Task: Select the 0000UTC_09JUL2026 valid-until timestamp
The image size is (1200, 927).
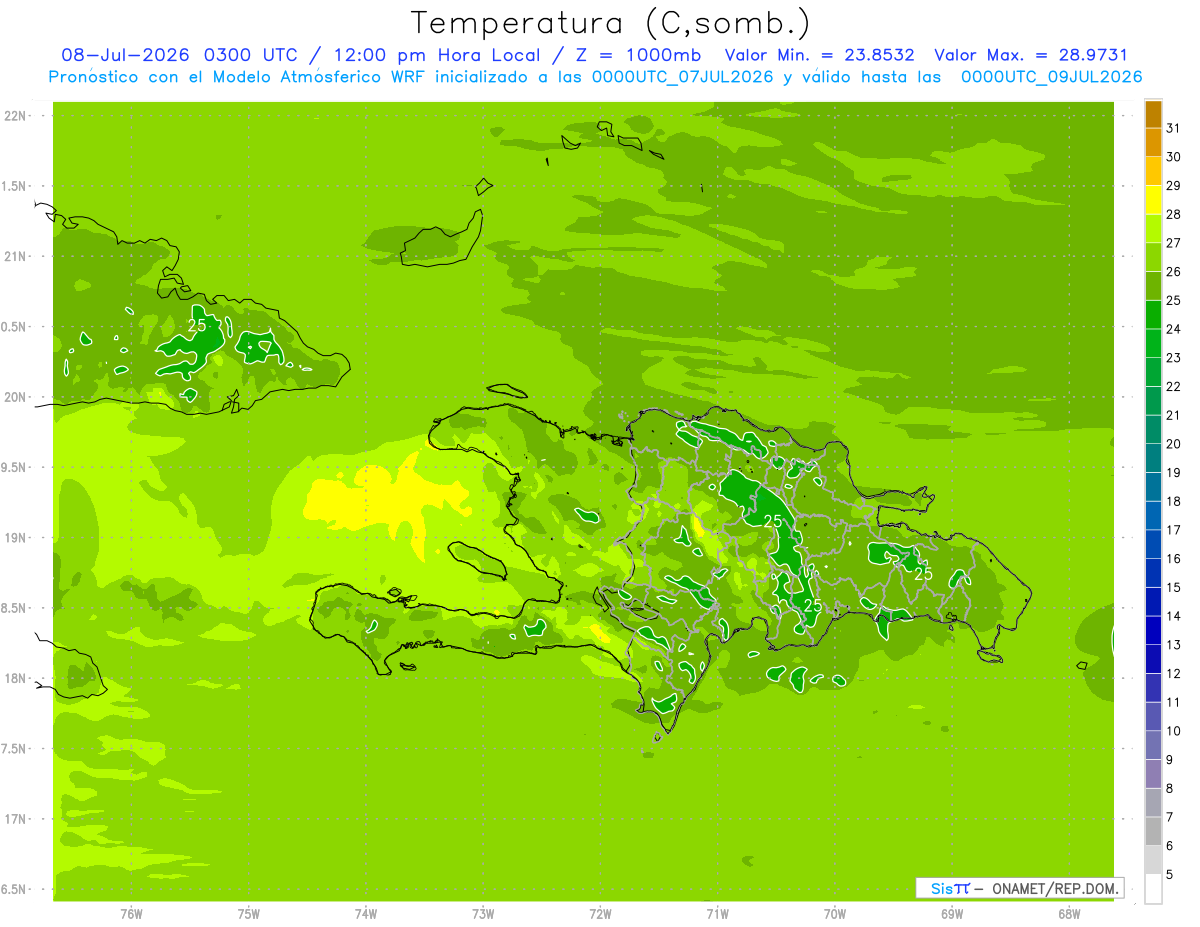Action: 1052,77
